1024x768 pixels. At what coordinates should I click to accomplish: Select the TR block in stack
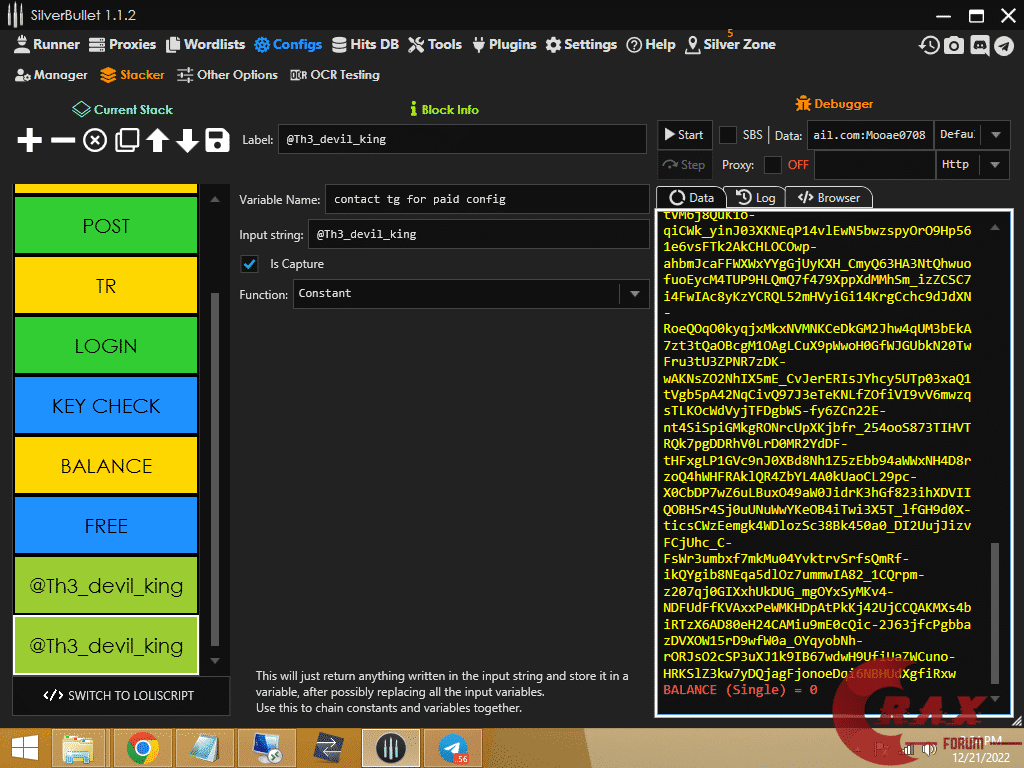106,285
